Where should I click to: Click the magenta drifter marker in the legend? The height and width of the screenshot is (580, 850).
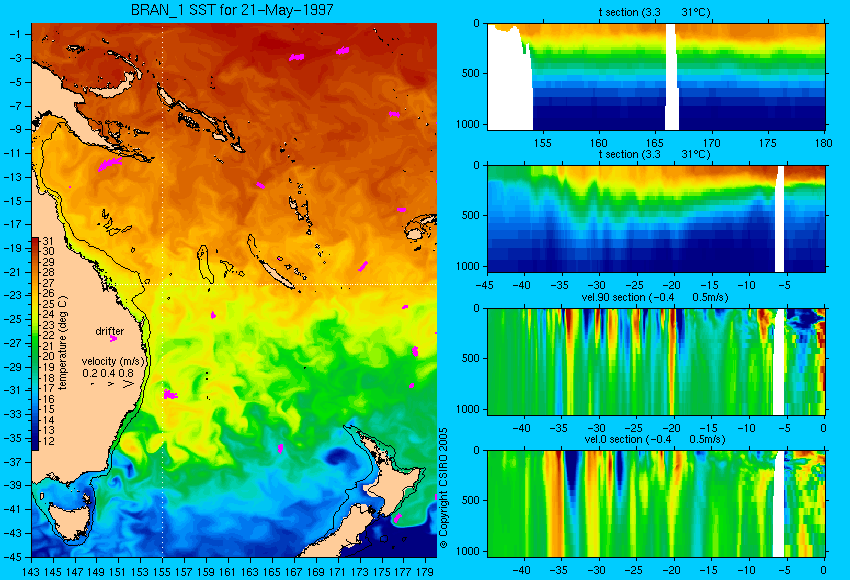(113, 339)
